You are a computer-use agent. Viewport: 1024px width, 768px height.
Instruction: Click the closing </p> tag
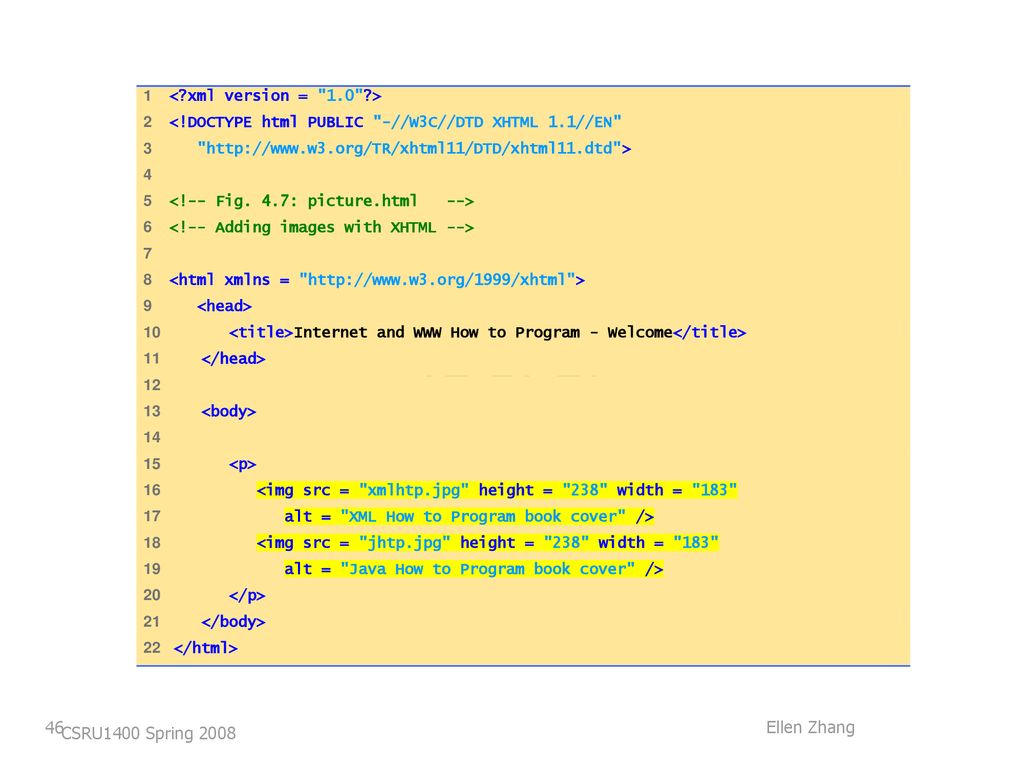click(x=247, y=596)
